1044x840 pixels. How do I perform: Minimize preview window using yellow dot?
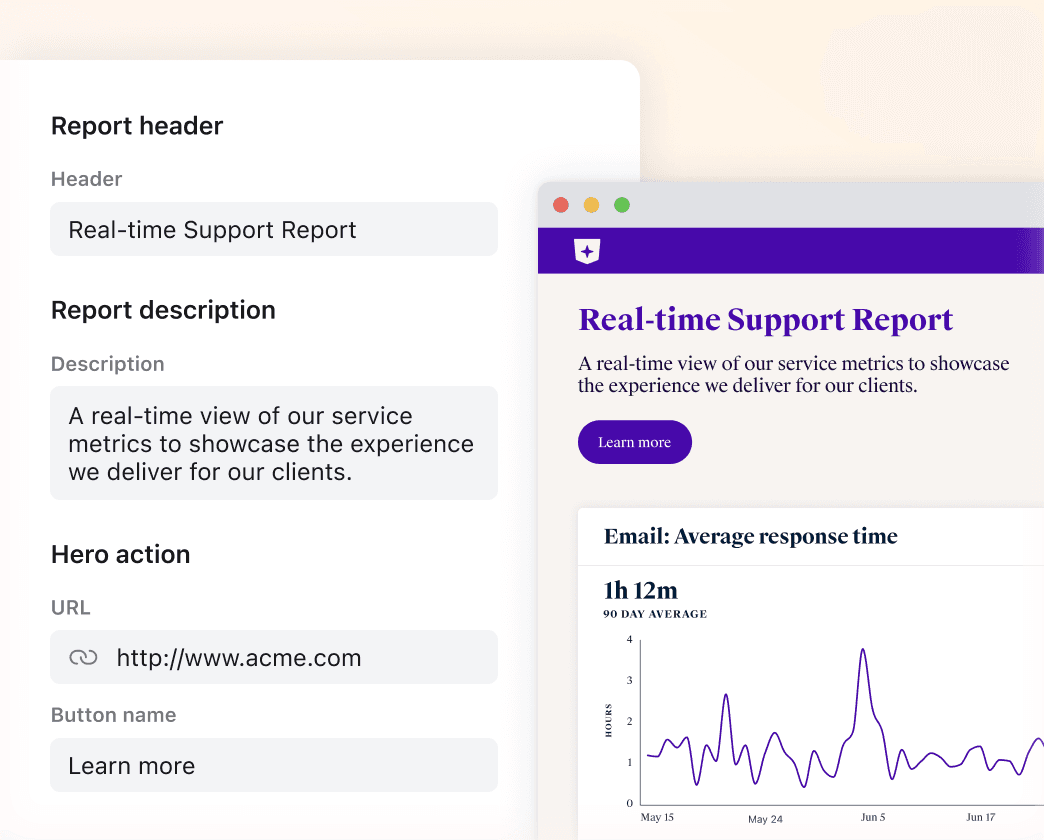(x=591, y=205)
